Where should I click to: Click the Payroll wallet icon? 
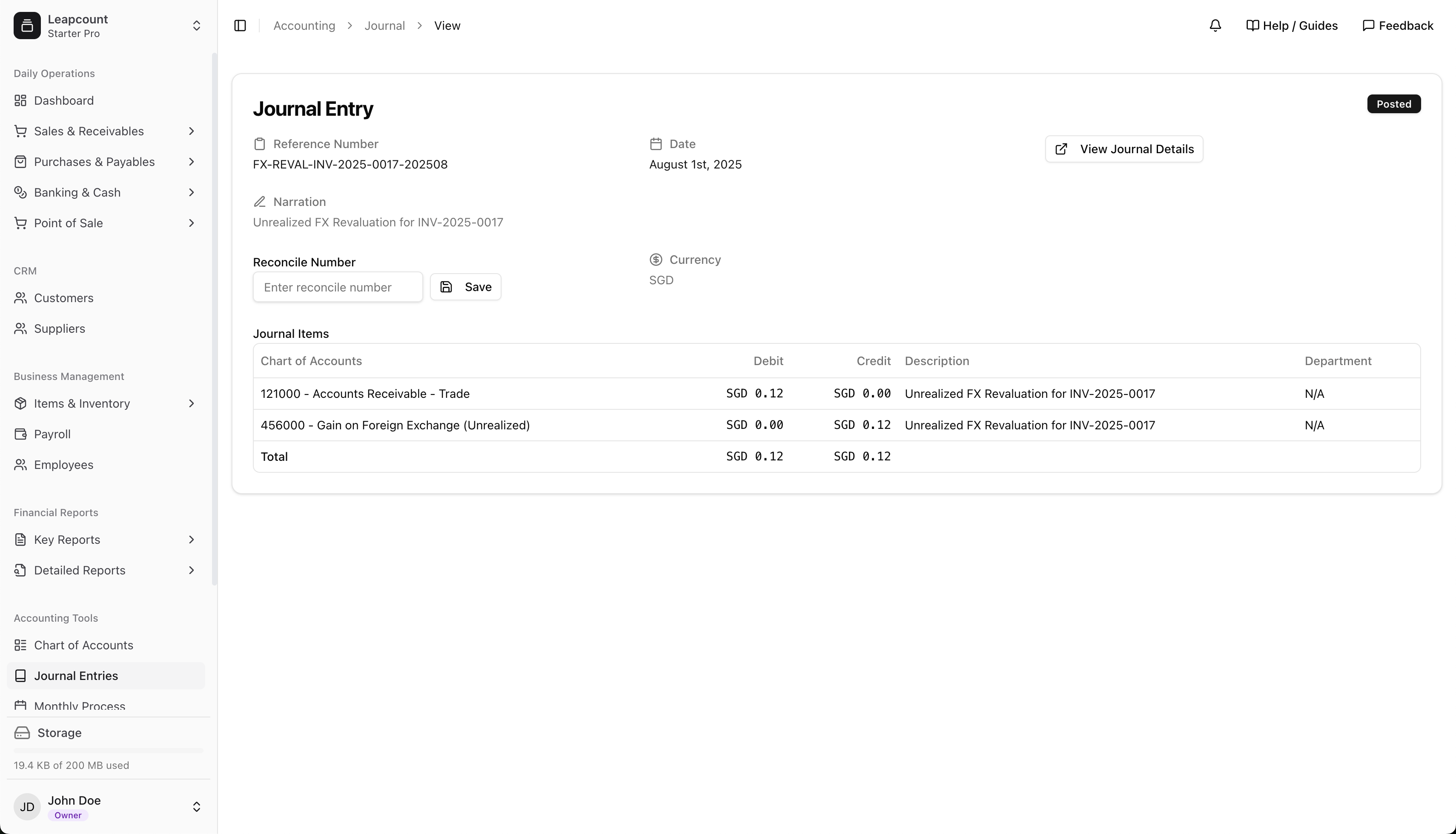pos(20,434)
